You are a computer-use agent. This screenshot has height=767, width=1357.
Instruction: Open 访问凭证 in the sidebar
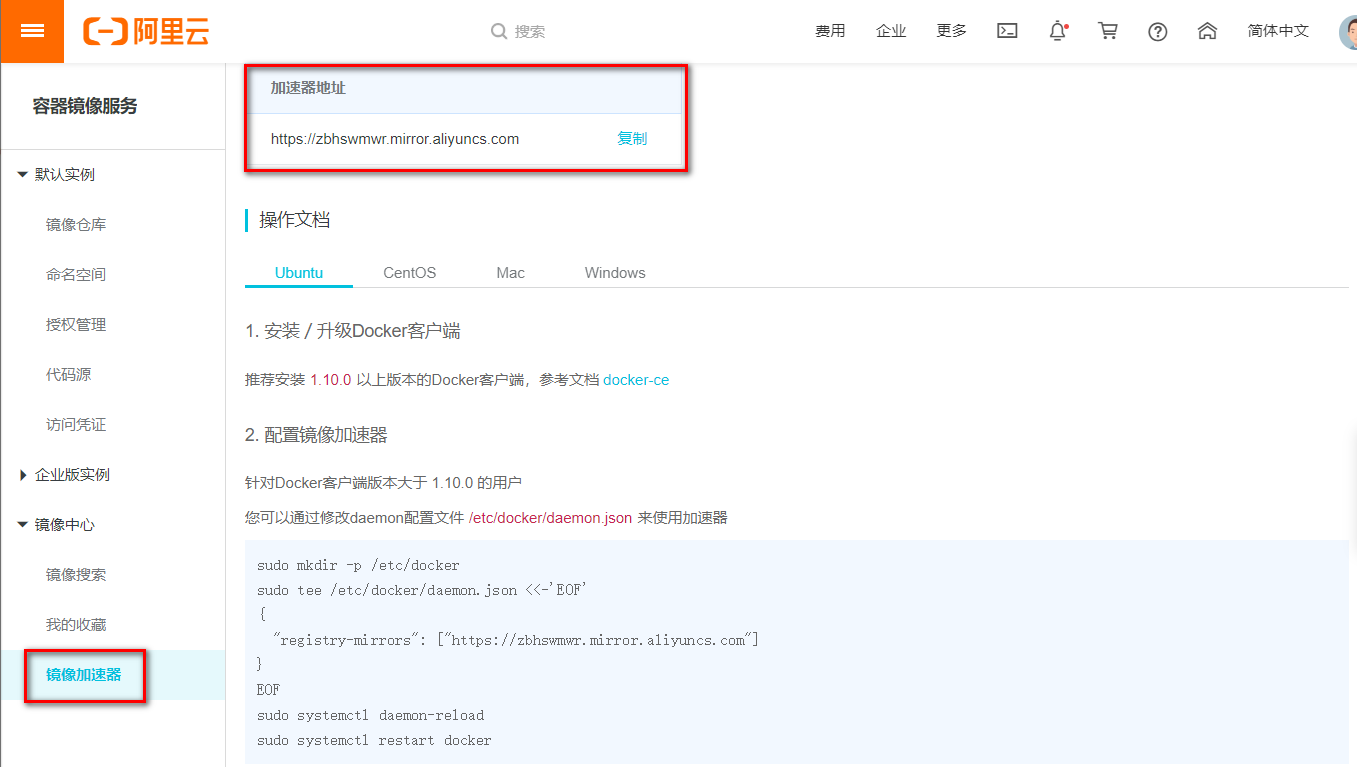click(x=76, y=425)
